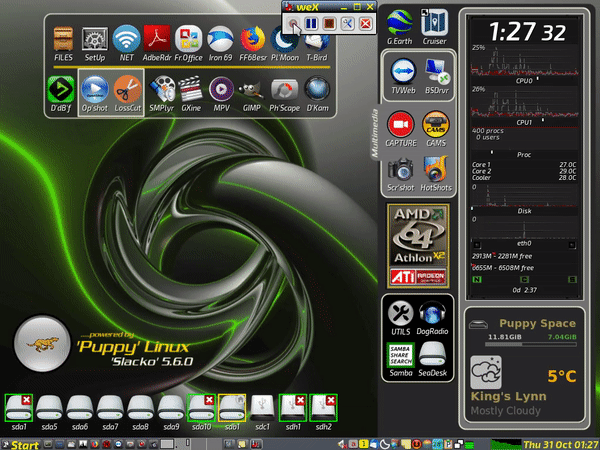600x450 pixels.
Task: Open the sda9 drive icon
Action: click(x=171, y=408)
